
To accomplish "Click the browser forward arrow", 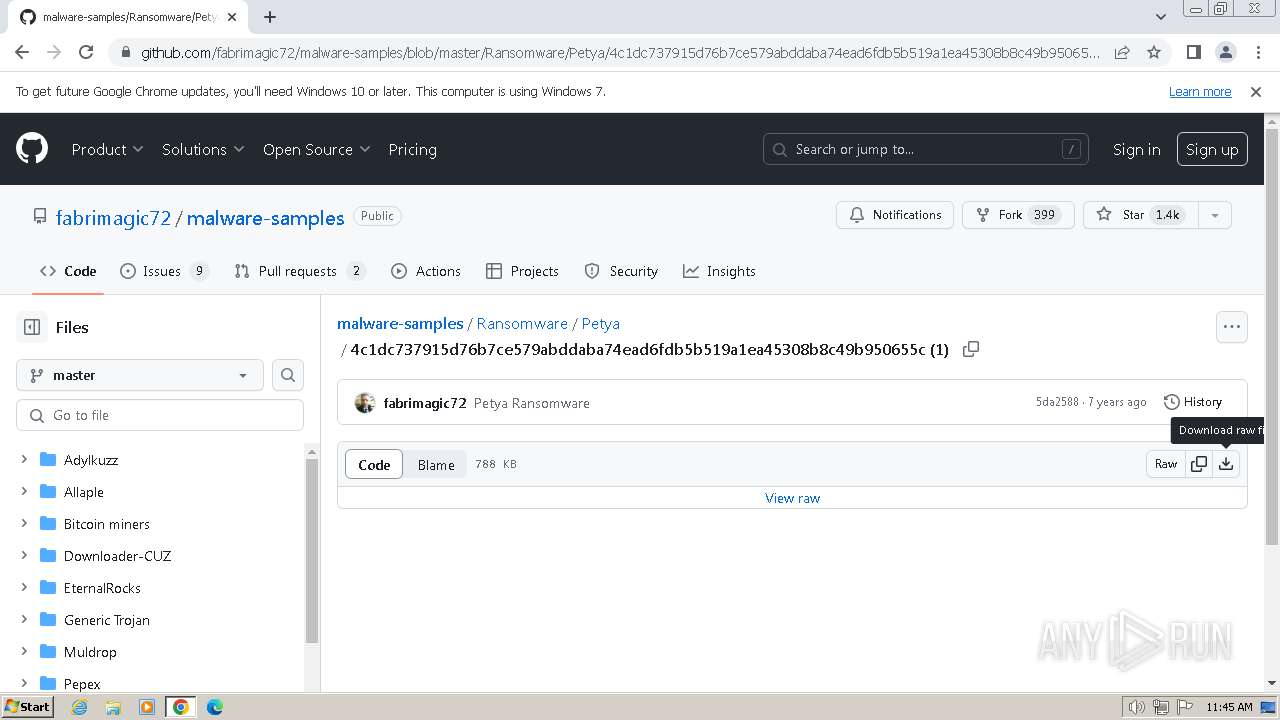I will pyautogui.click(x=54, y=52).
